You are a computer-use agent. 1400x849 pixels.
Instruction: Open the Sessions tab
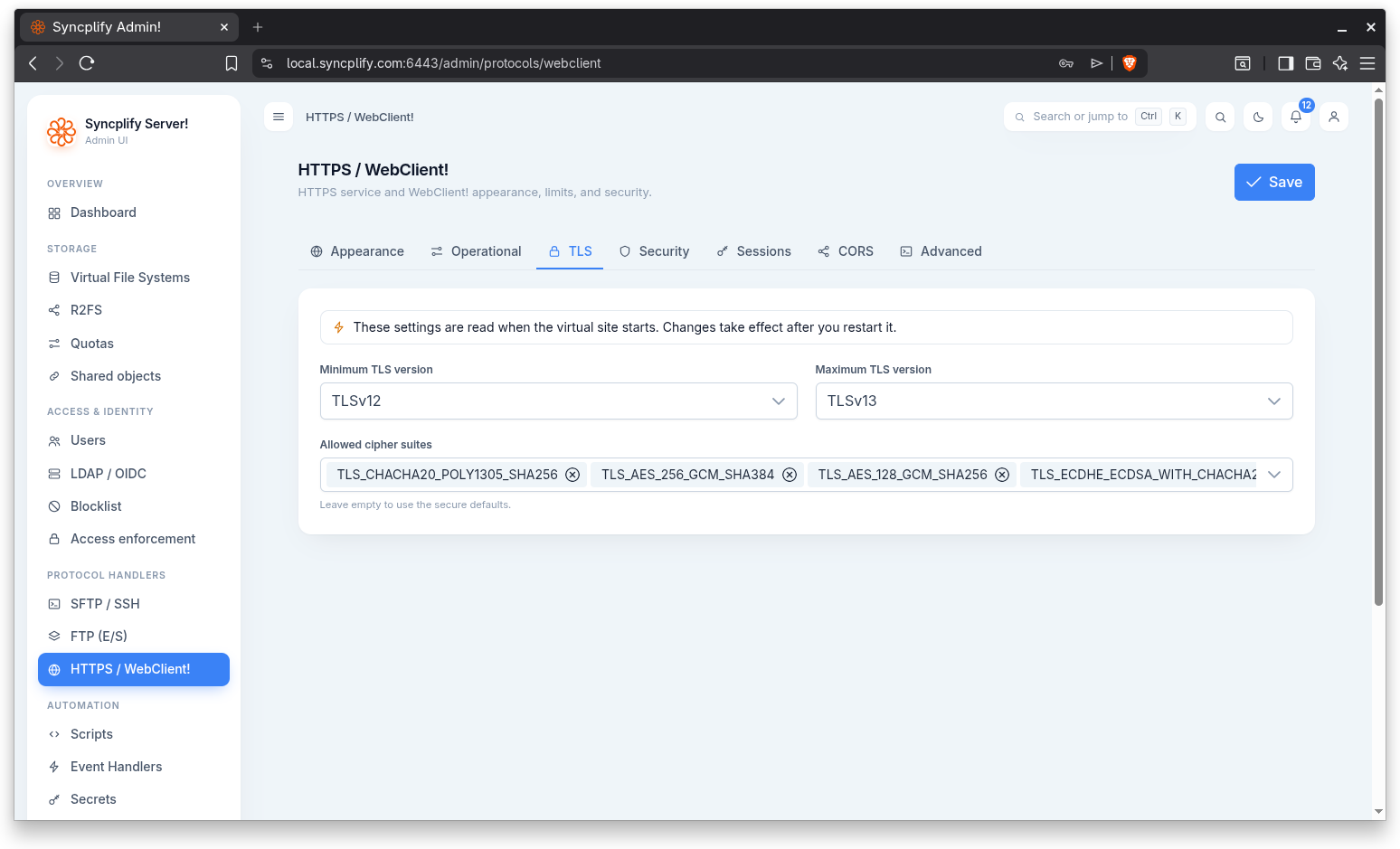coord(753,251)
